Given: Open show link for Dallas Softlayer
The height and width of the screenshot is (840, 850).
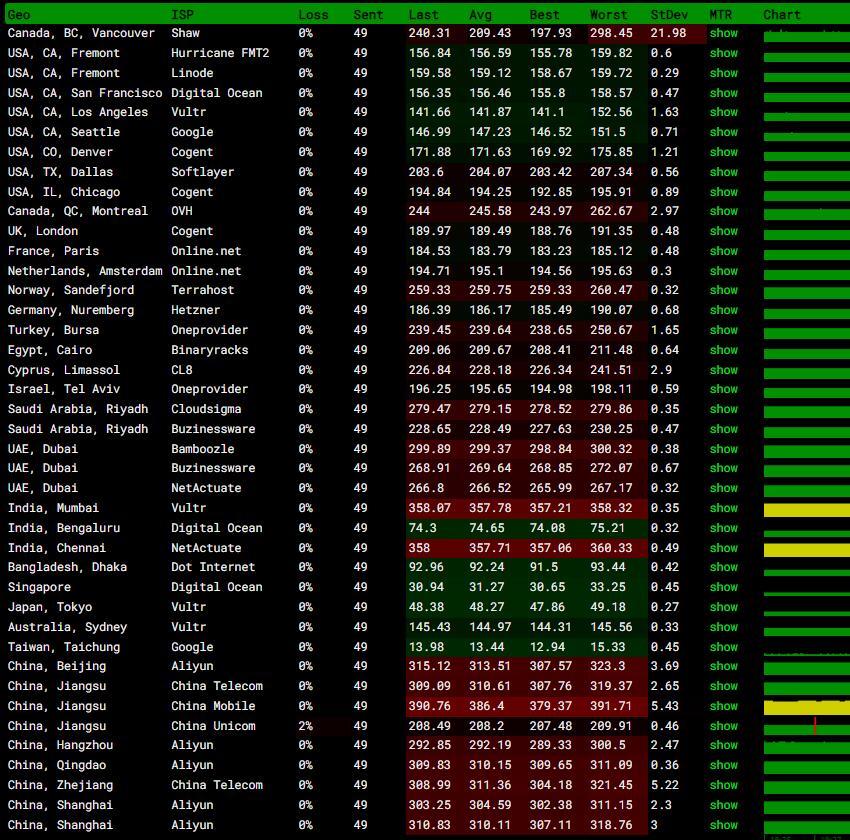Looking at the screenshot, I should [723, 172].
